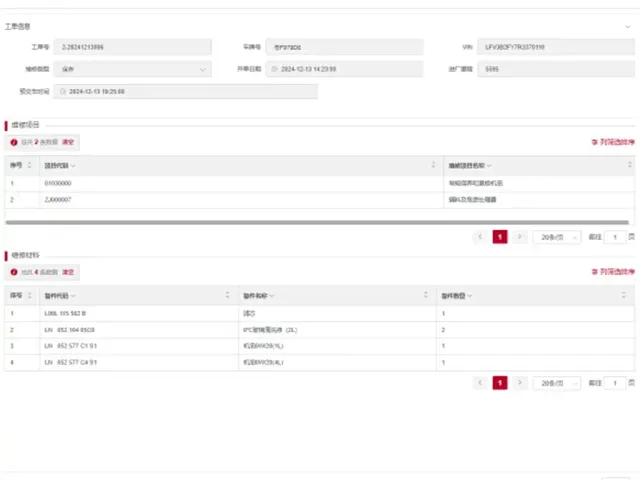Open 列筛选排序 for repair items table
Image resolution: width=640 pixels, height=480 pixels.
(613, 142)
